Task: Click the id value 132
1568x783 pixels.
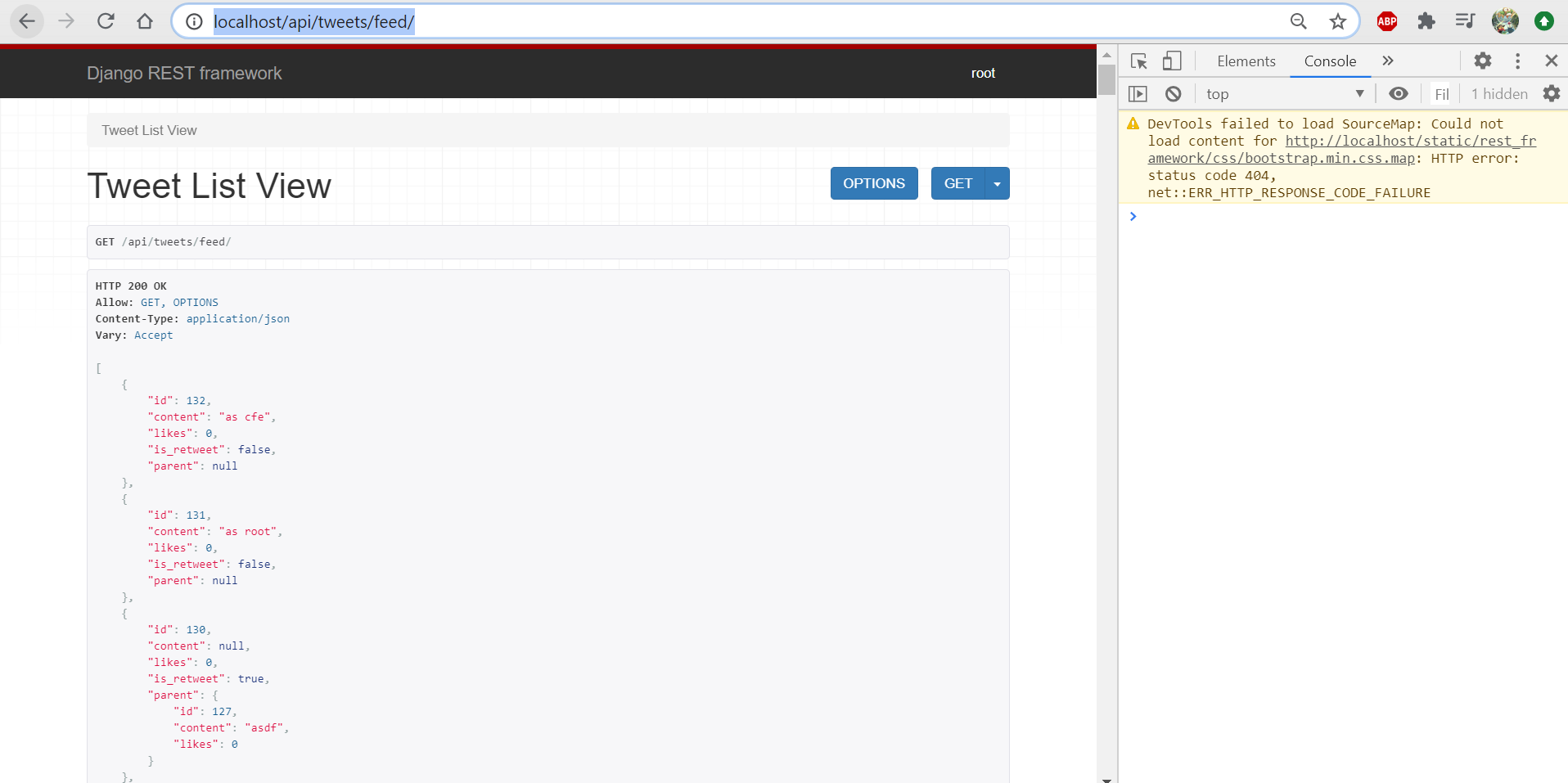Action: [x=196, y=401]
